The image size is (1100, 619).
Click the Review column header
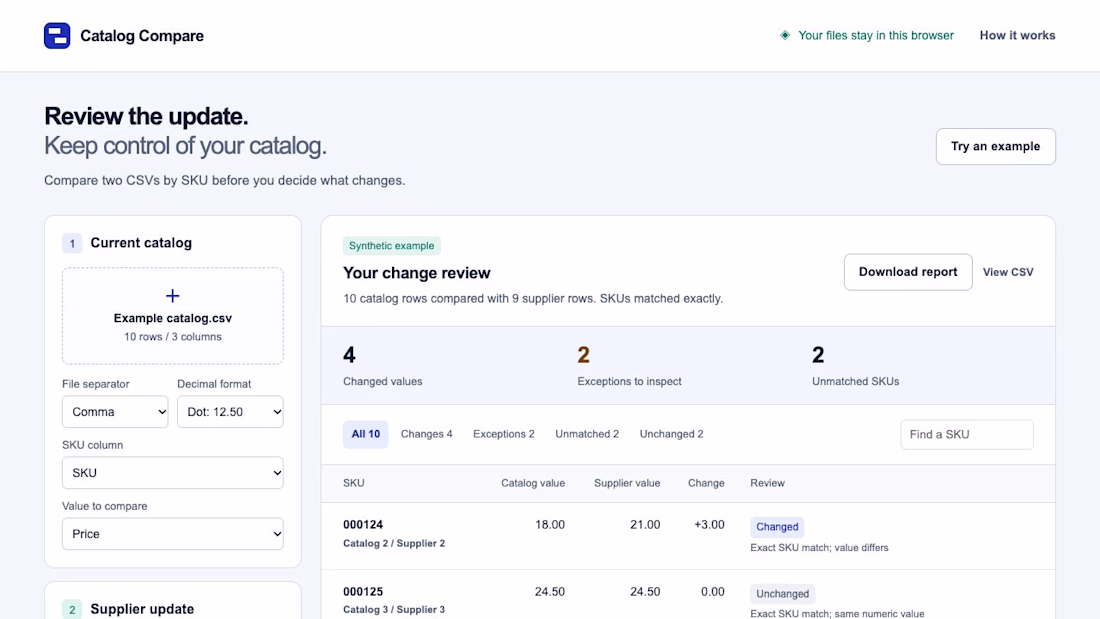(767, 484)
